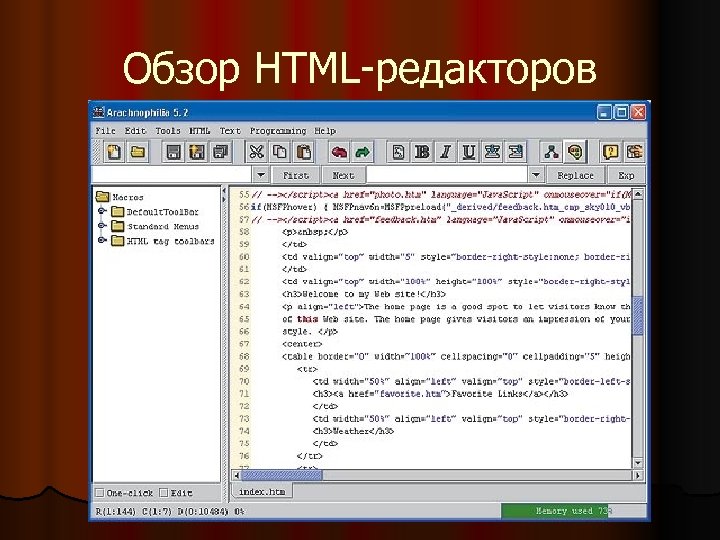Image resolution: width=720 pixels, height=540 pixels.
Task: Click the horizontal scrollbar right arrow
Action: (x=638, y=475)
